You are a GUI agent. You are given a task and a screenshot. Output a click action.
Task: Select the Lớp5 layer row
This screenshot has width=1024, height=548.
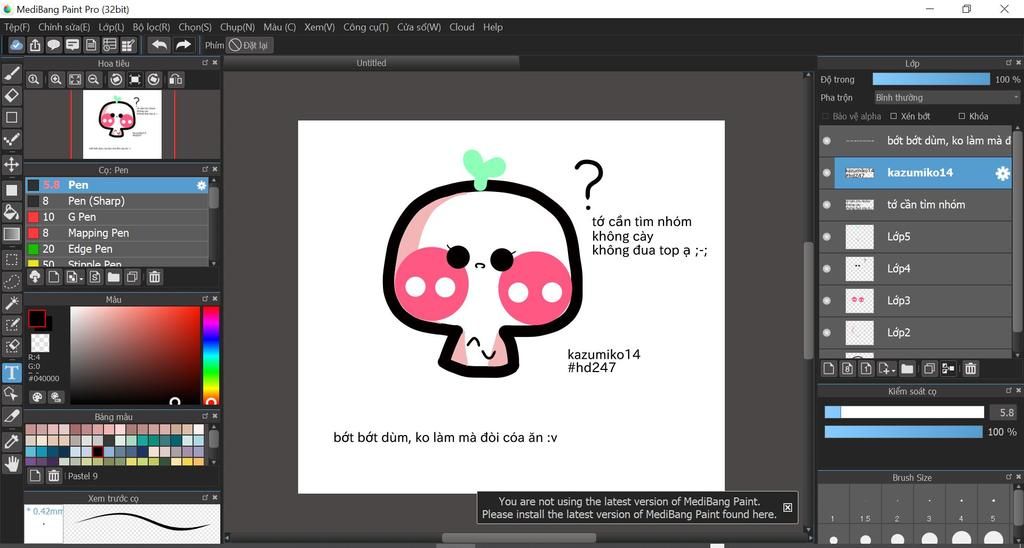[x=916, y=237]
